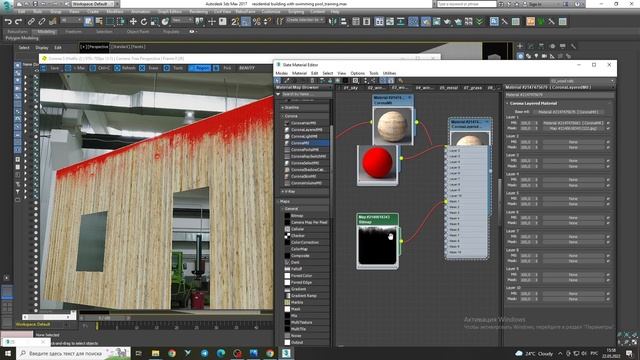Click the 3ds Max taskbar icon

[x=286, y=353]
